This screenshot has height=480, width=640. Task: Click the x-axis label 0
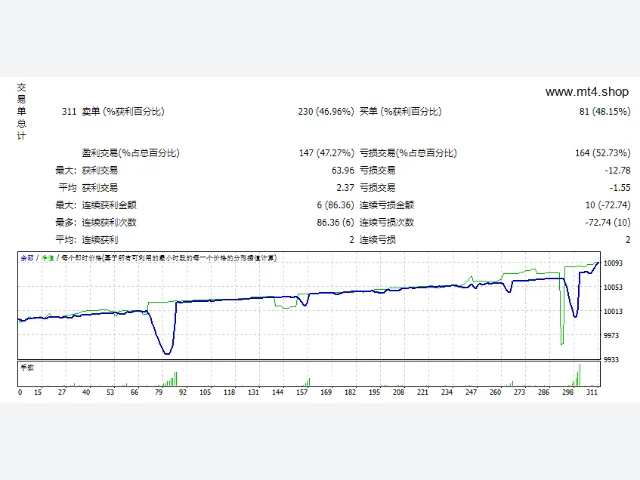[x=20, y=392]
